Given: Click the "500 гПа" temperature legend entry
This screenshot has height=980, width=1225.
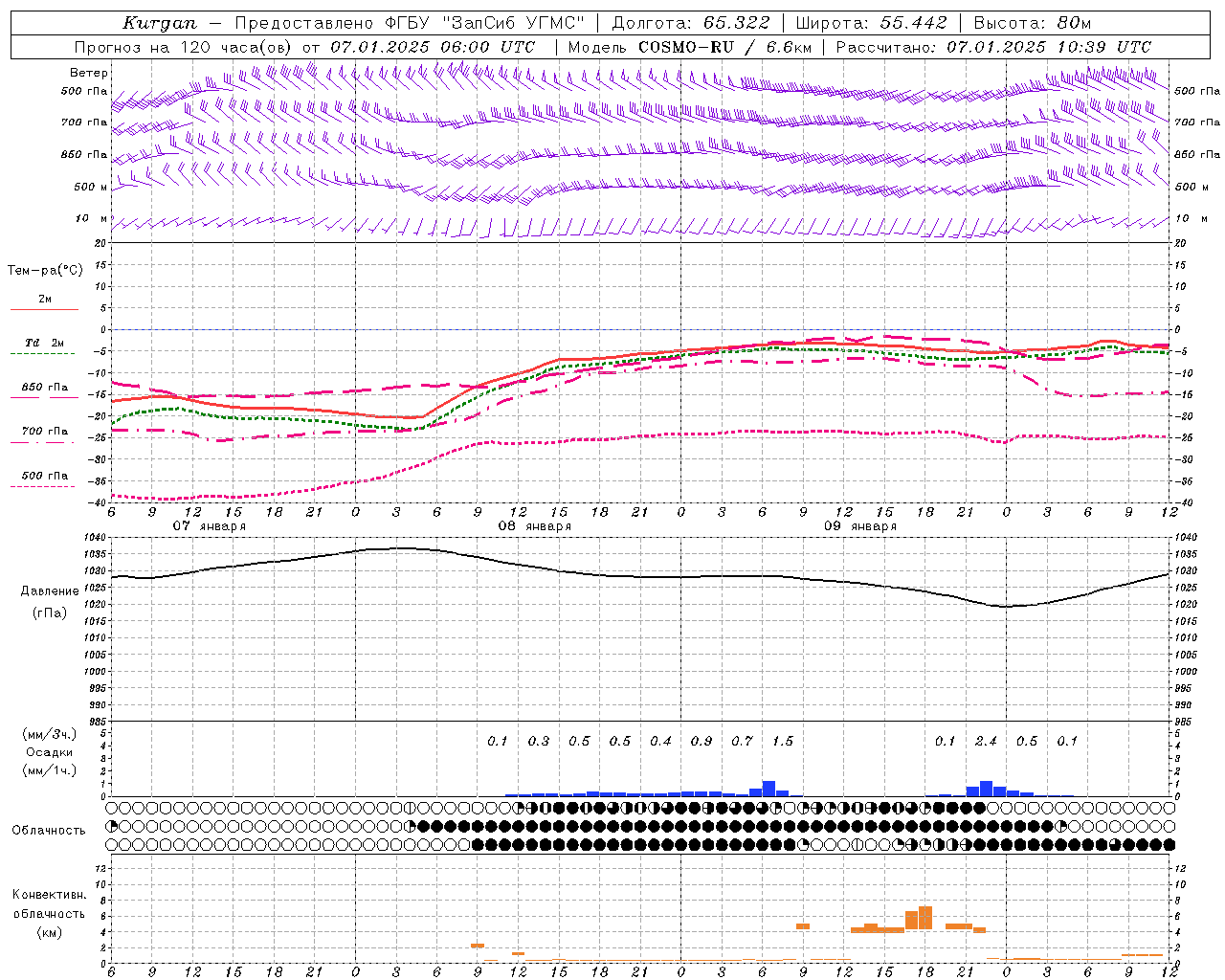Looking at the screenshot, I should [45, 476].
